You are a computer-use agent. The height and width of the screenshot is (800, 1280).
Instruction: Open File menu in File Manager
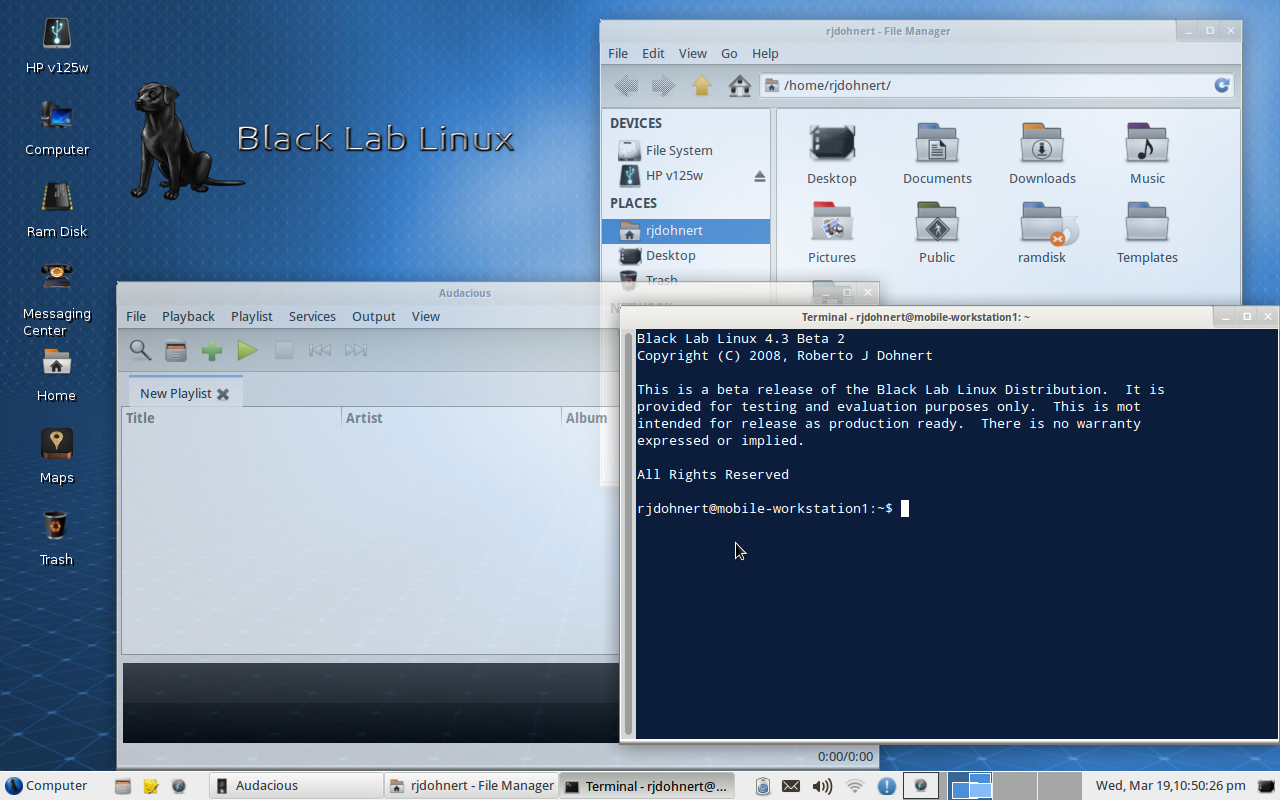tap(618, 53)
